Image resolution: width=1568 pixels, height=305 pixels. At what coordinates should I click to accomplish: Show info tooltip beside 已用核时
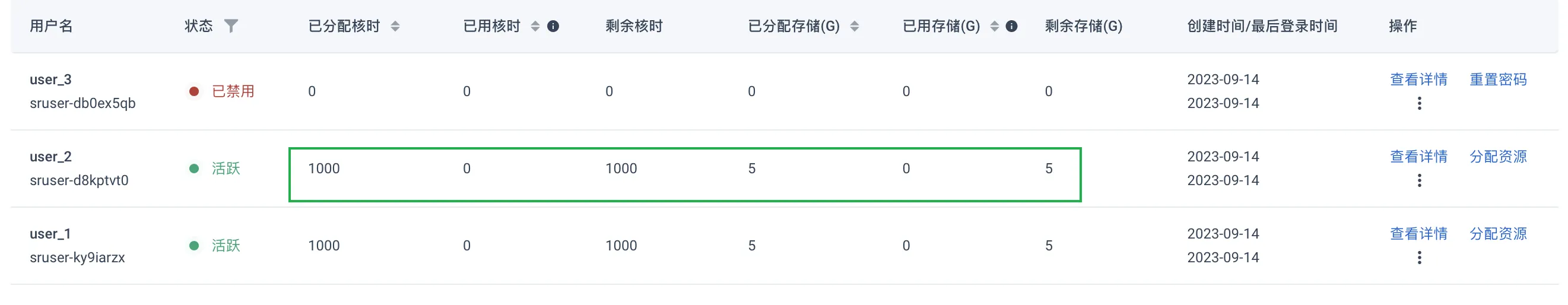click(x=553, y=26)
